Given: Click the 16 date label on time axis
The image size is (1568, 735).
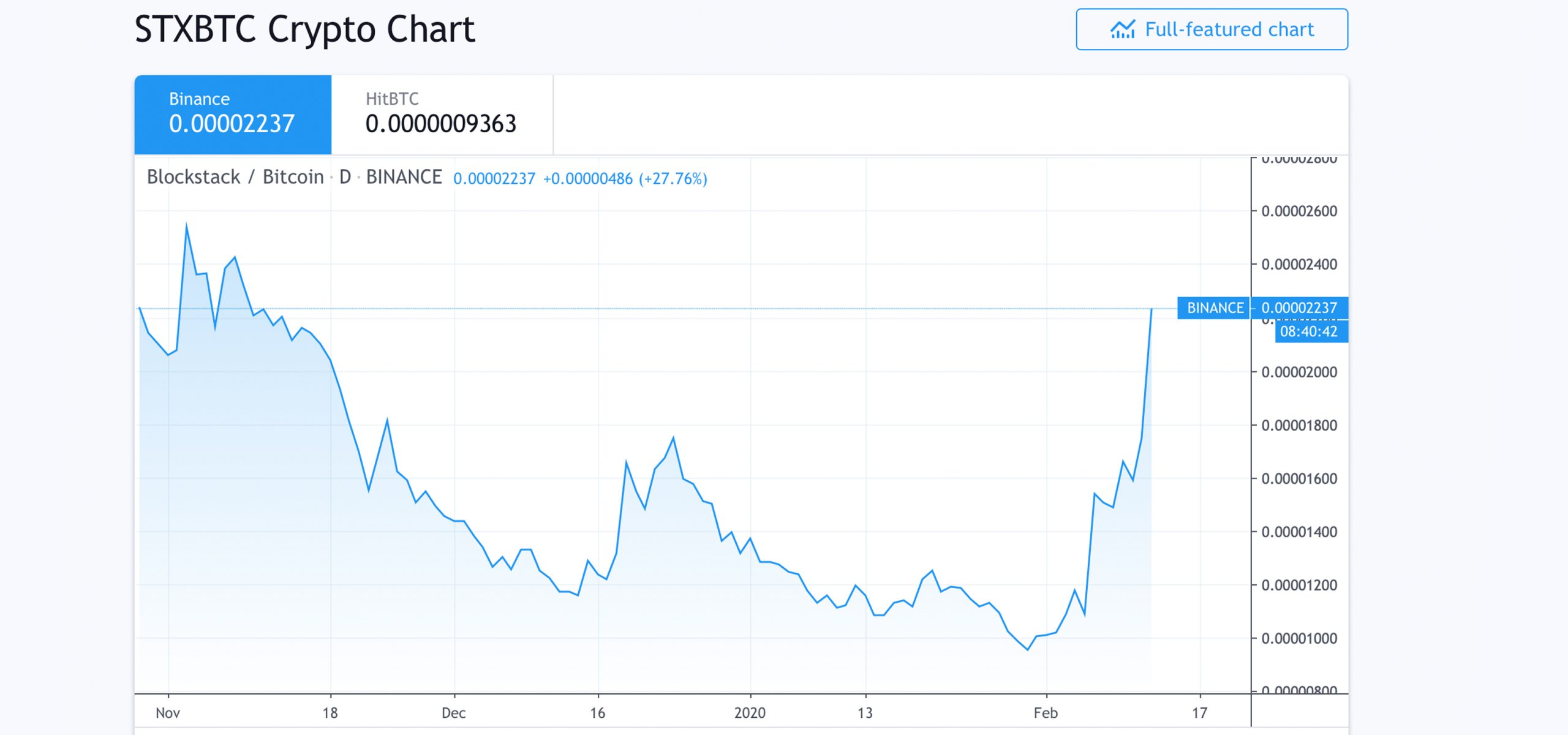Looking at the screenshot, I should (x=598, y=713).
